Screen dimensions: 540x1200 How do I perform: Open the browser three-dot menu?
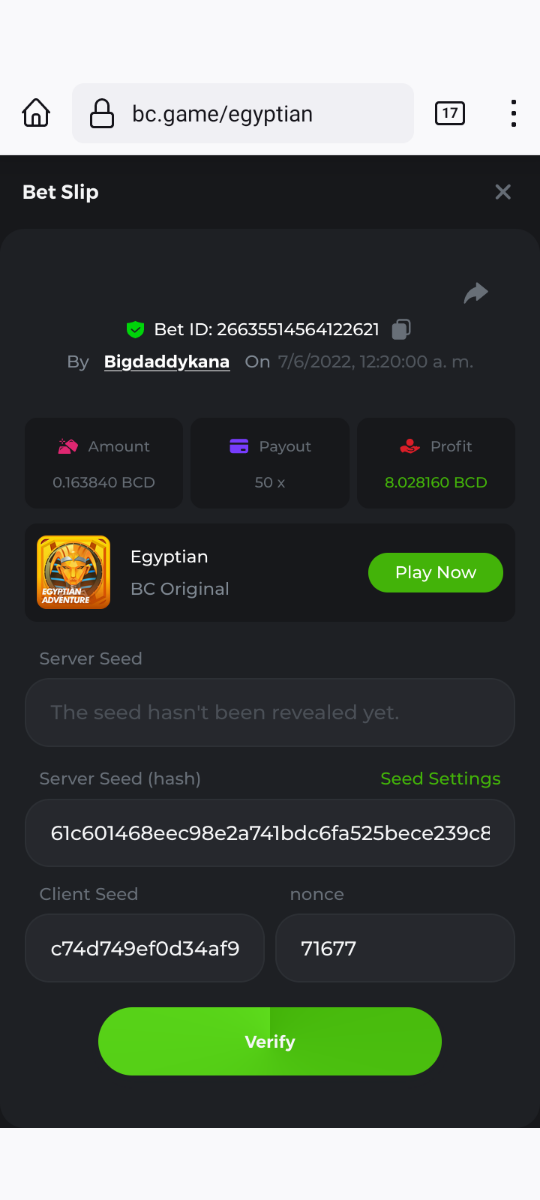click(x=513, y=113)
